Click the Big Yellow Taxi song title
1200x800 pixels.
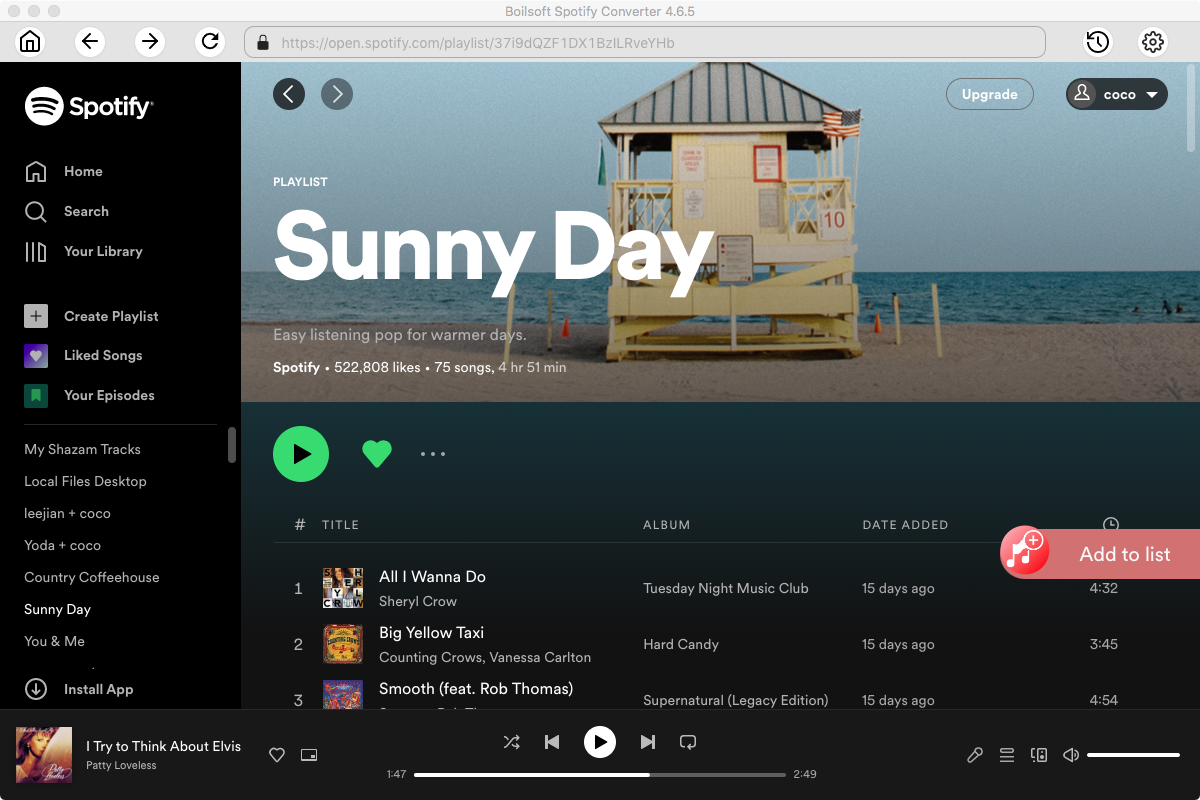(x=431, y=633)
